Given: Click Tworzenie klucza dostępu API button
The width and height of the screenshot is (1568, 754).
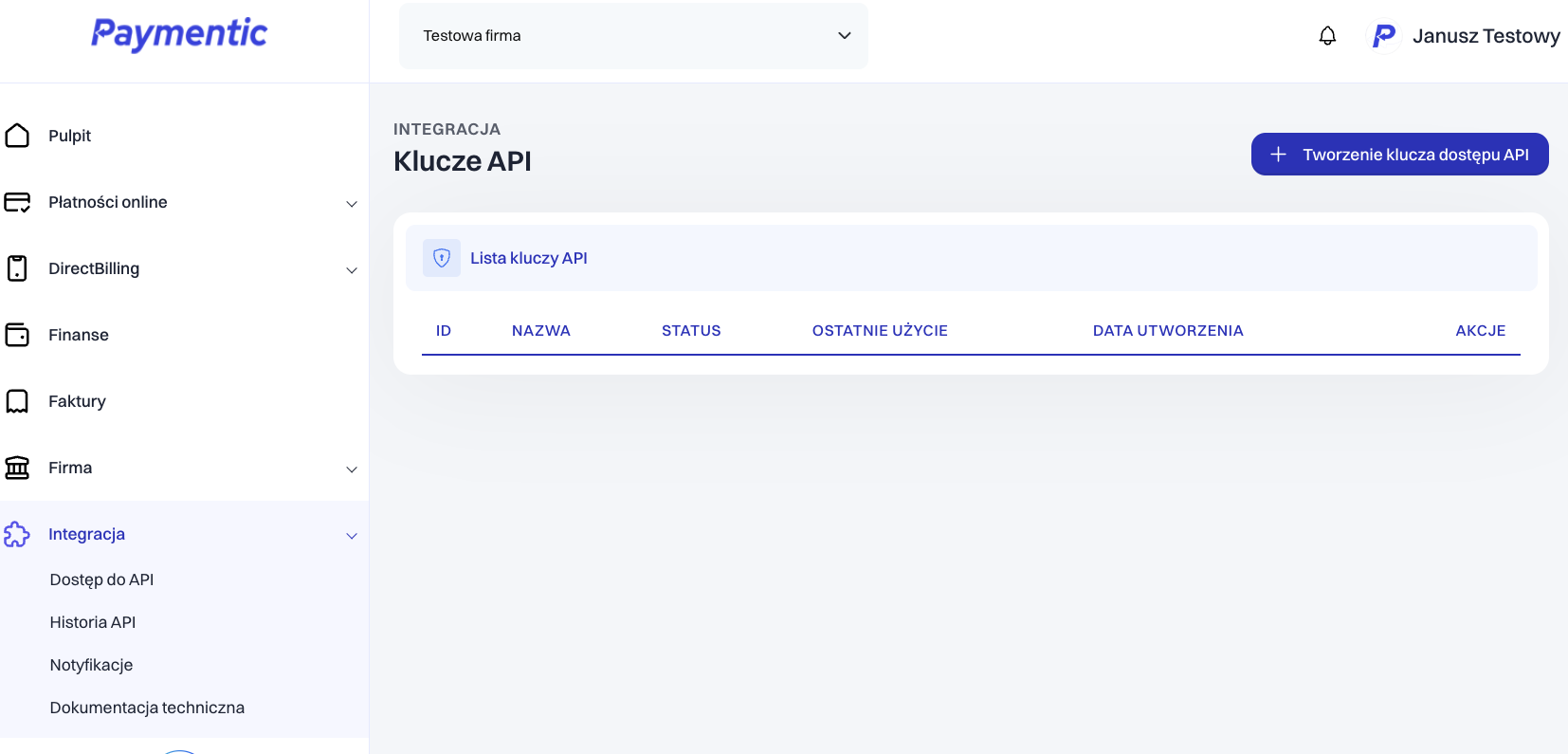Looking at the screenshot, I should pyautogui.click(x=1399, y=155).
